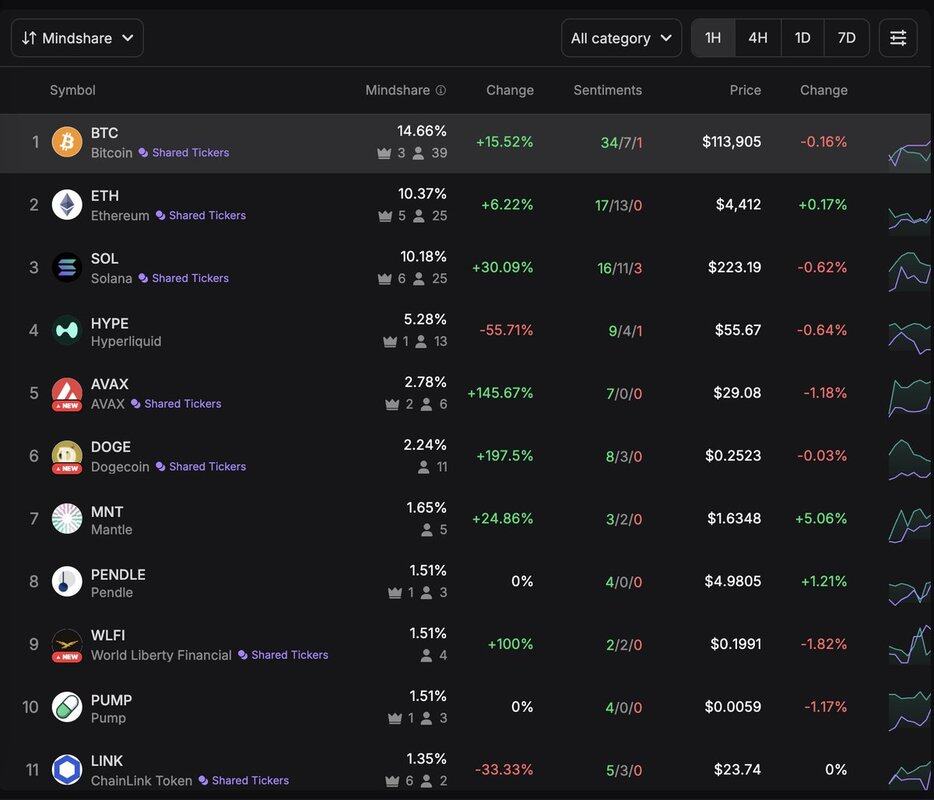The image size is (934, 800).
Task: Click the ChainLink Token logo
Action: tap(67, 770)
